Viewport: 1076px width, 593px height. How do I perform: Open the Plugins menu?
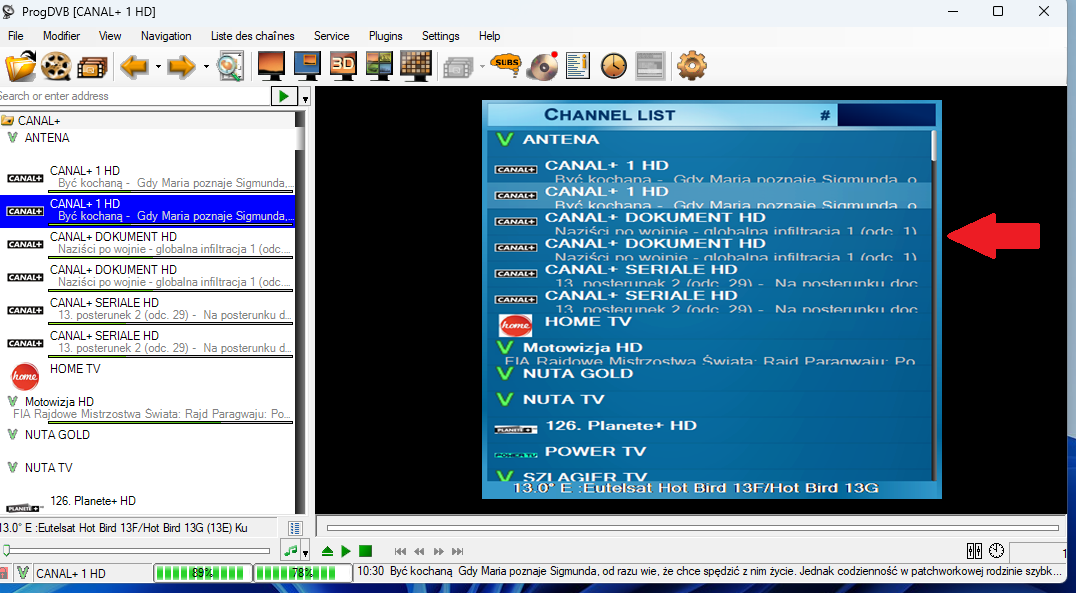coord(386,36)
